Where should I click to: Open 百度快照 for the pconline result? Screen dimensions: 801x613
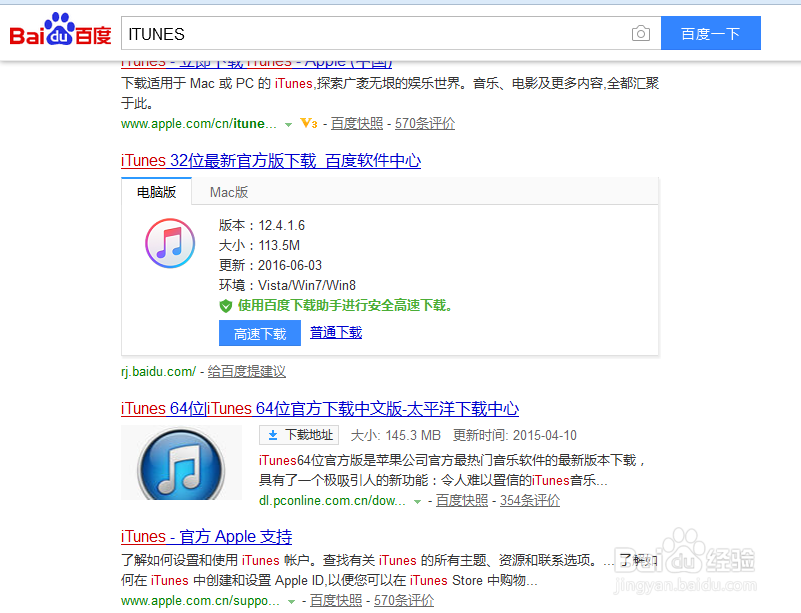point(462,501)
